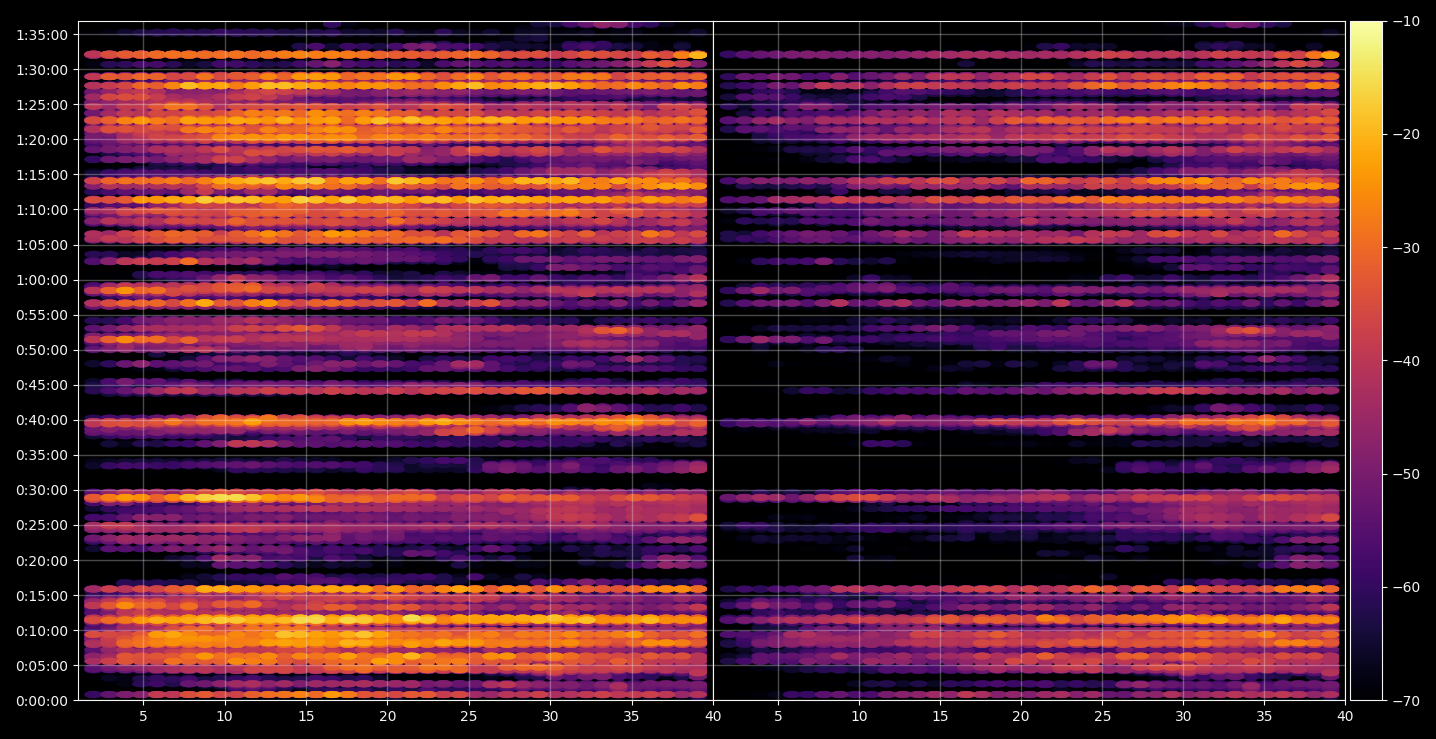Image resolution: width=1436 pixels, height=739 pixels.
Task: Pick the 0:25:00 time label
Action: pyautogui.click(x=42, y=526)
